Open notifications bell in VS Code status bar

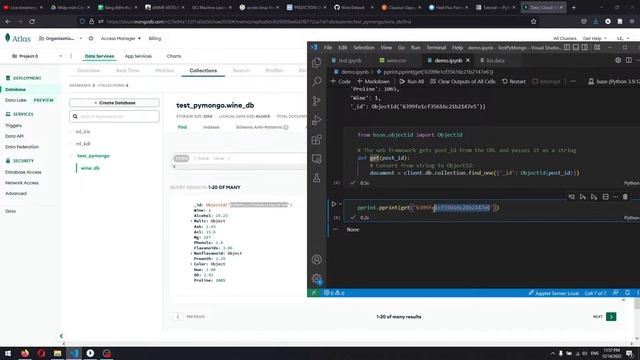pos(627,293)
